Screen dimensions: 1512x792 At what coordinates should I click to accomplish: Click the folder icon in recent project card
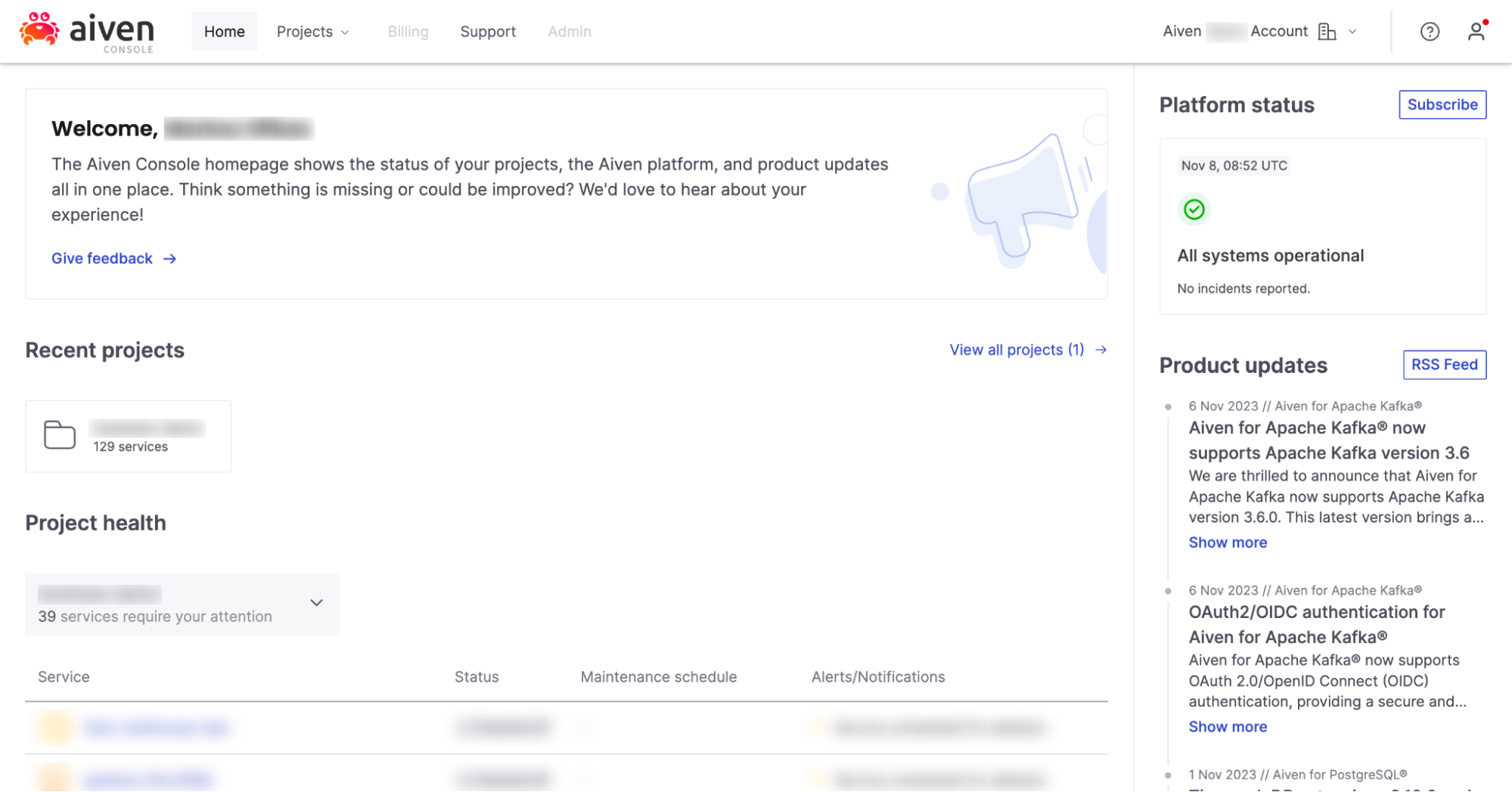click(60, 435)
